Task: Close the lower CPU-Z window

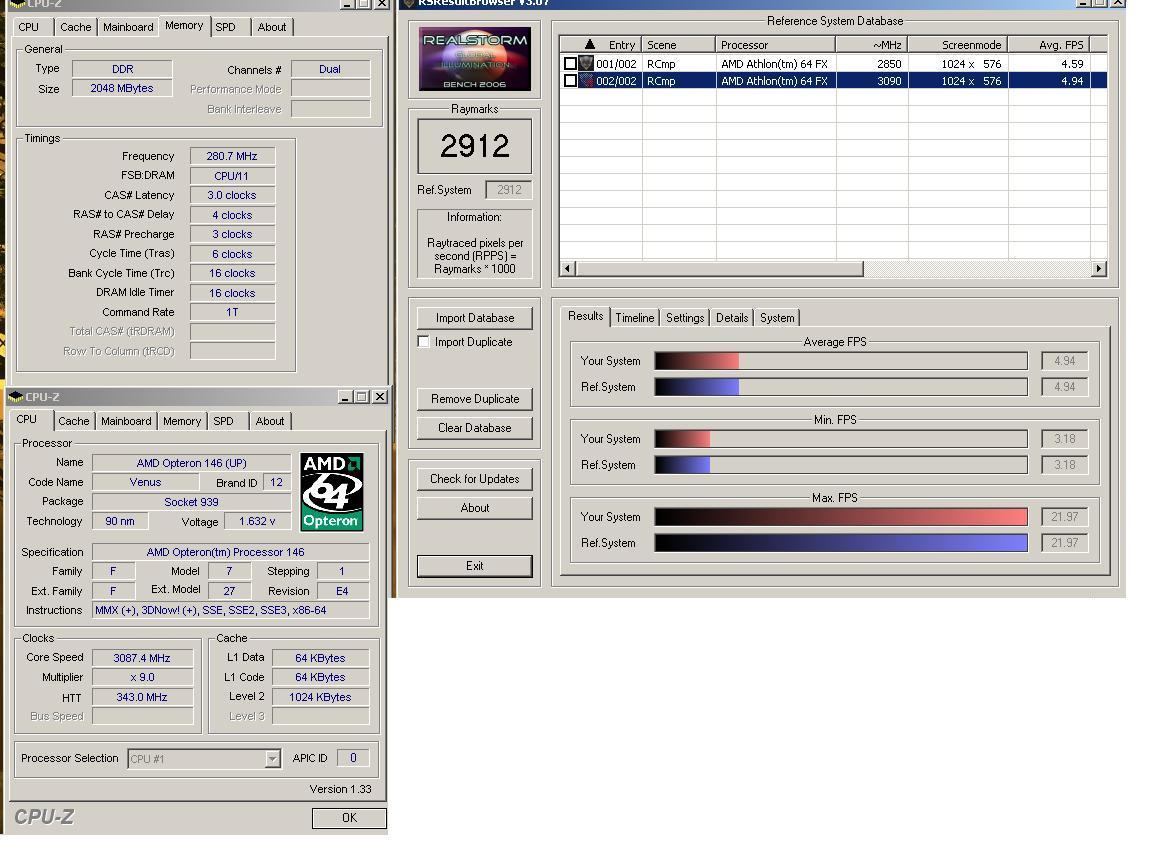Action: point(379,397)
